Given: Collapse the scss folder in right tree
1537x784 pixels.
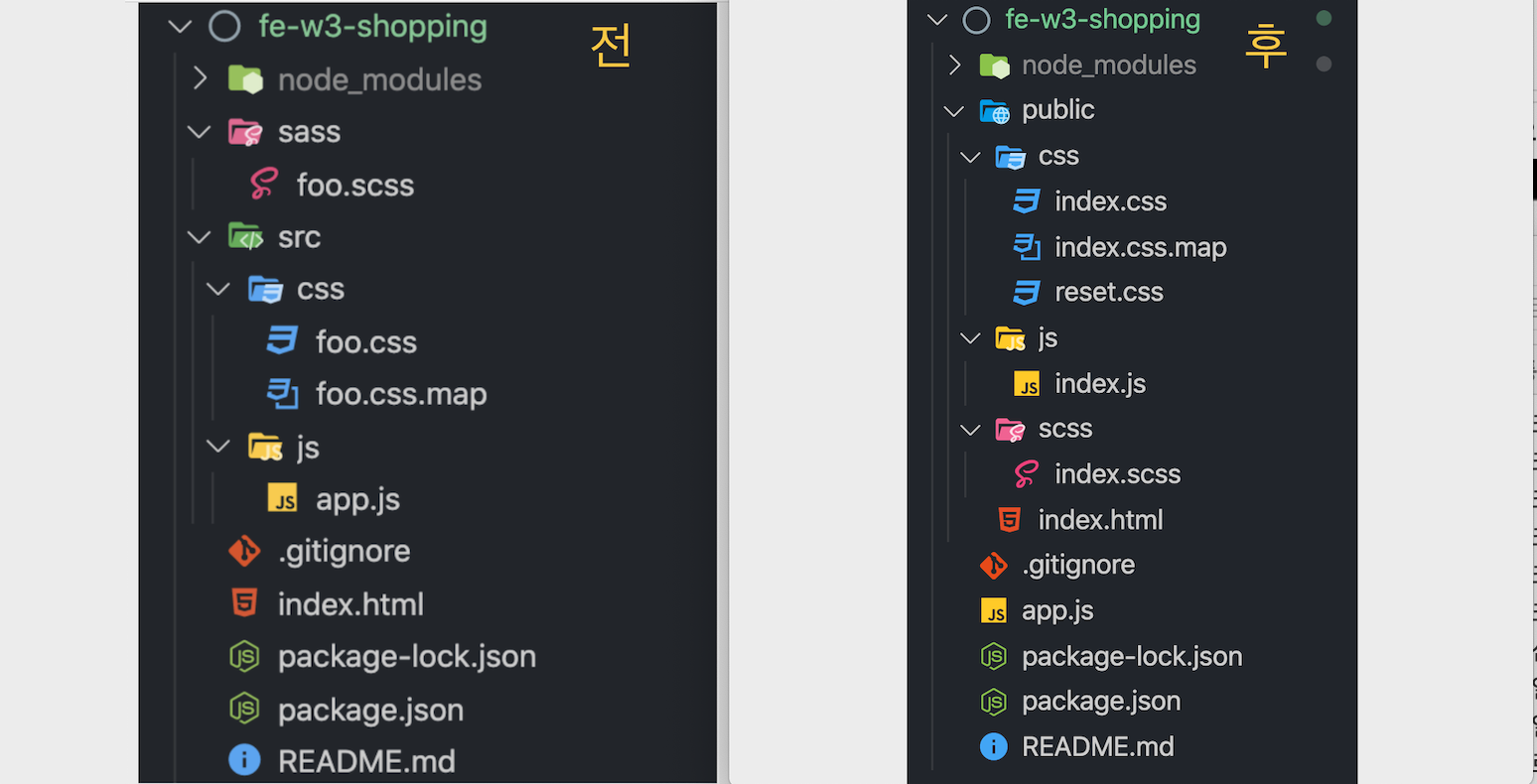Looking at the screenshot, I should tap(971, 430).
